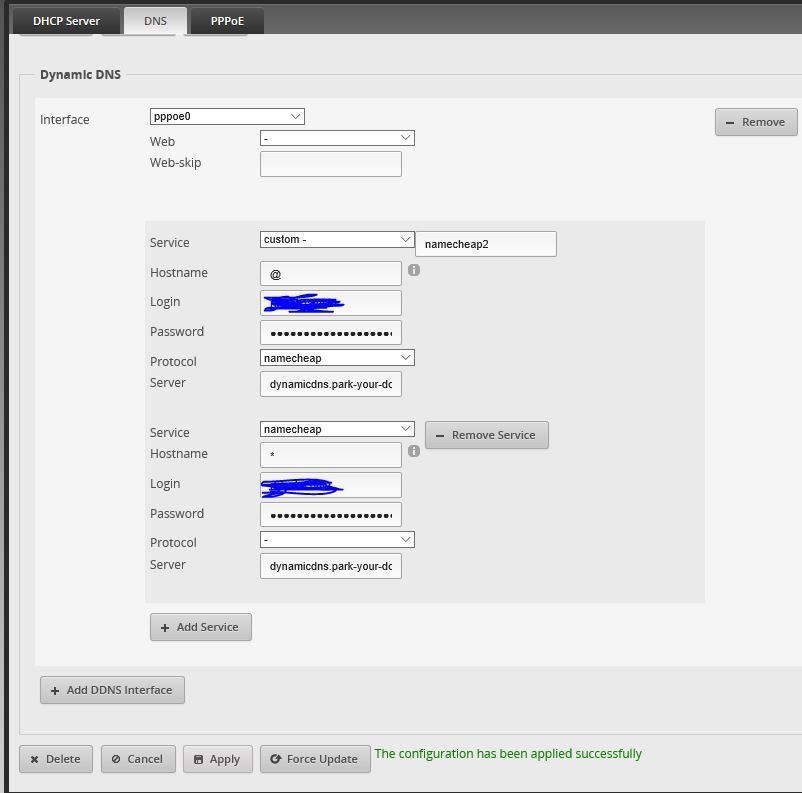Expand the empty Protocol dropdown in second service
802x793 pixels.
337,540
